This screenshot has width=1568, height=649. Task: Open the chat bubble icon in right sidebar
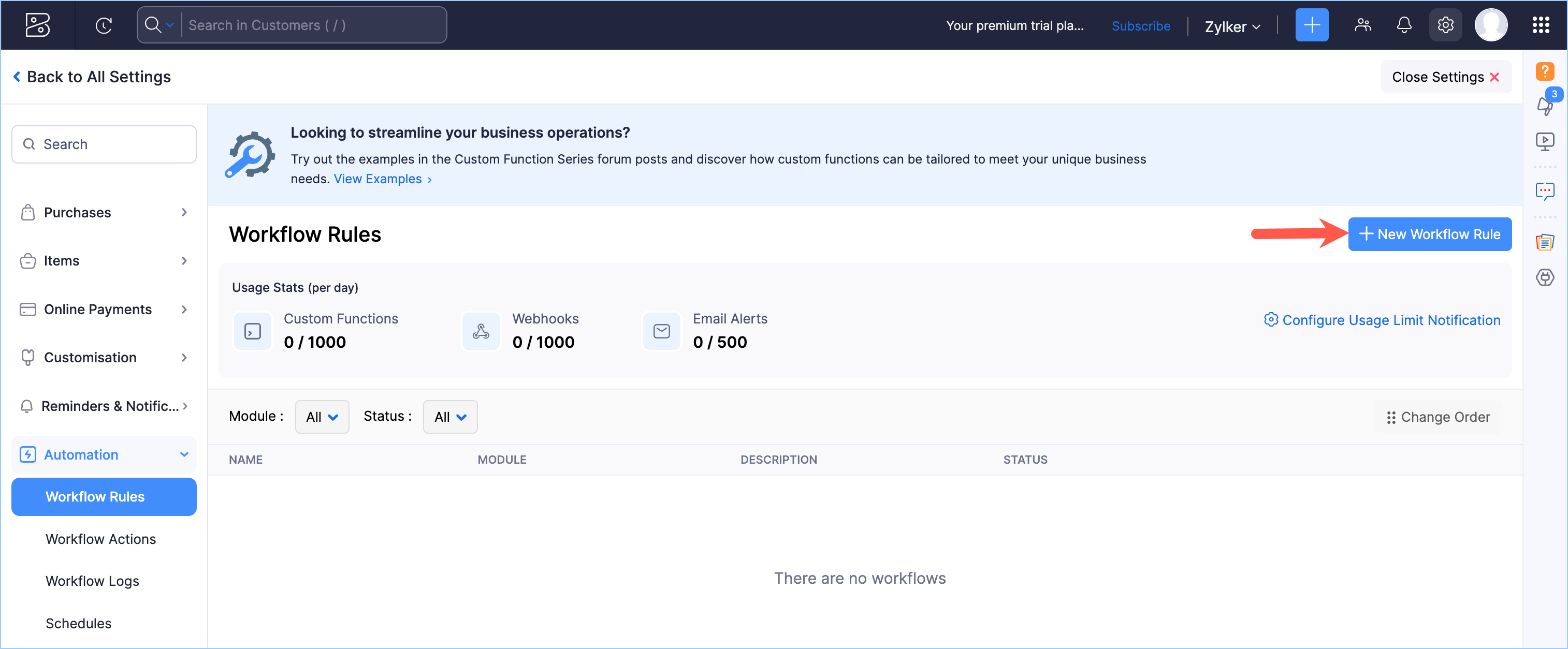[1544, 191]
